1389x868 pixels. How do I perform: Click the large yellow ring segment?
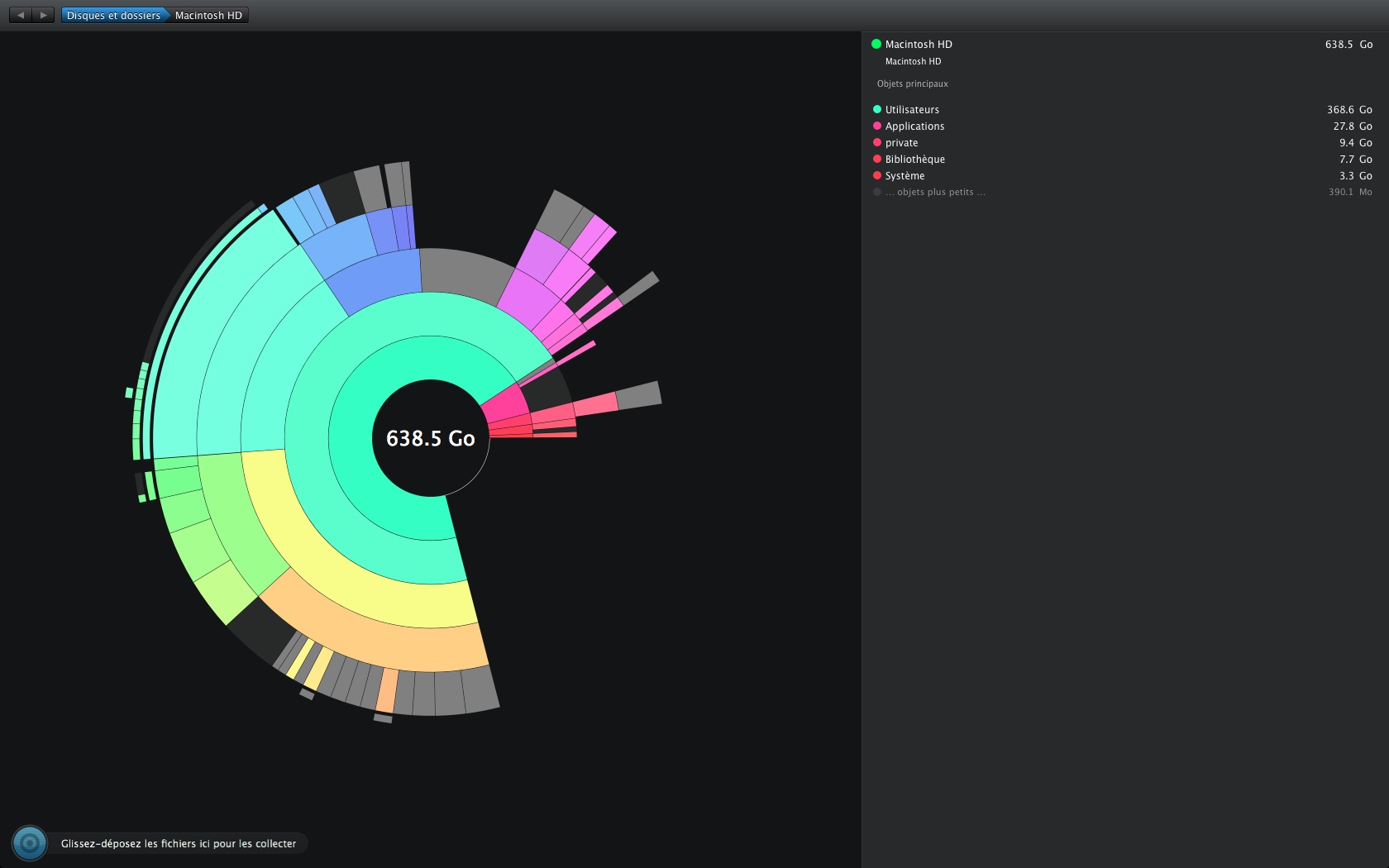[x=347, y=583]
